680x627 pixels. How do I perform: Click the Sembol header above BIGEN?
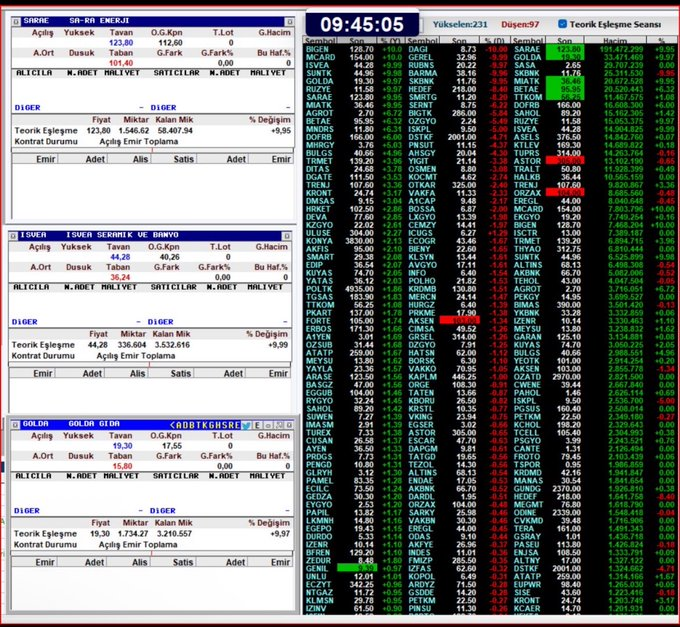[x=320, y=41]
